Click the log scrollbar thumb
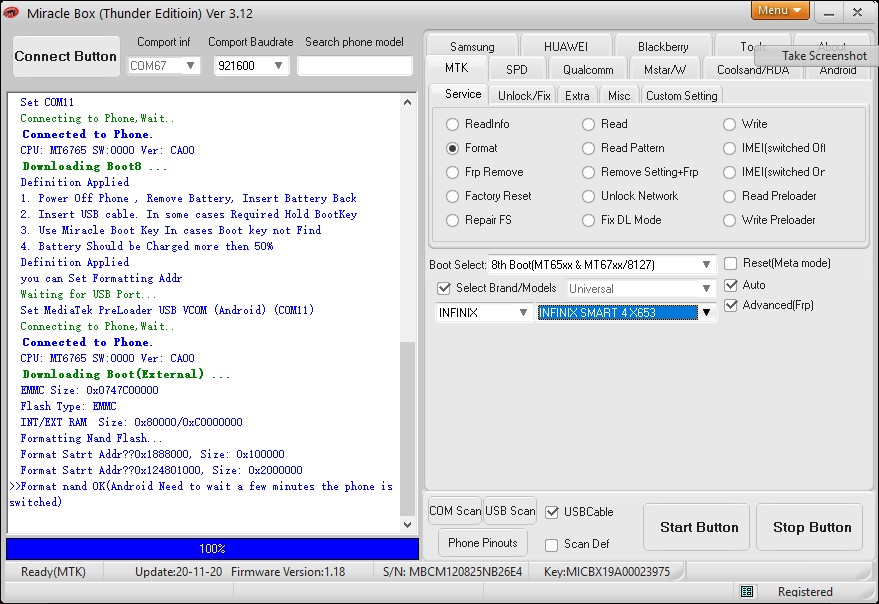 tap(408, 428)
